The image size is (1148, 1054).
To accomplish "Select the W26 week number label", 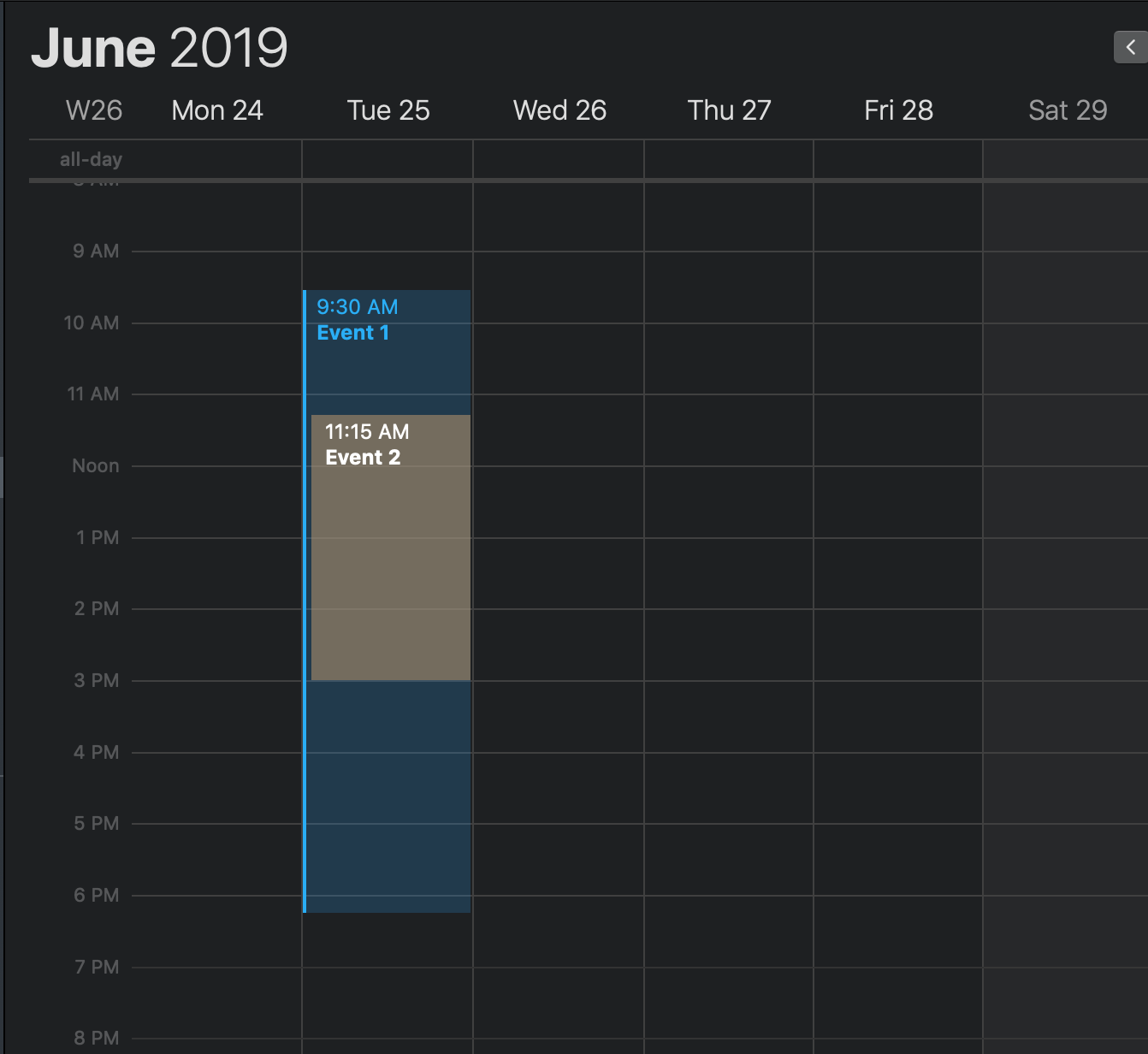I will pos(93,110).
